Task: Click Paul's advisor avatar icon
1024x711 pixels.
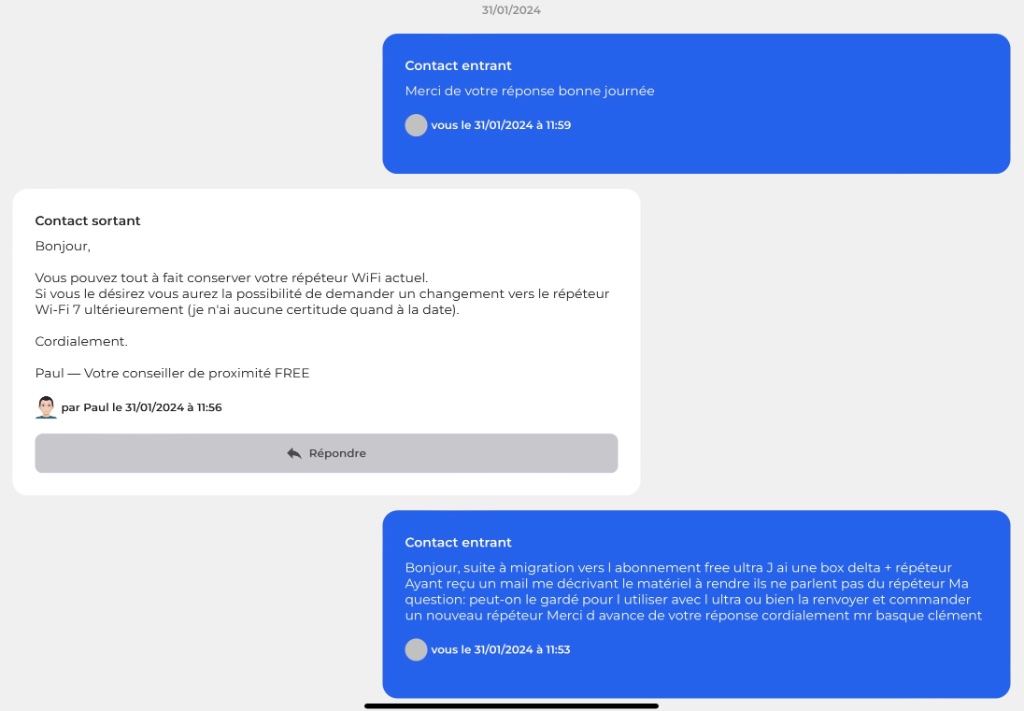Action: tap(46, 407)
